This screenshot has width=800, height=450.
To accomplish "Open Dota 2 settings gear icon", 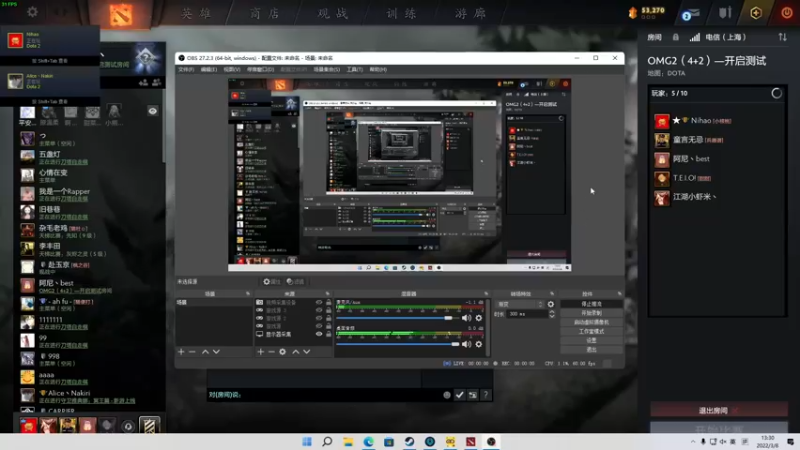I will click(x=32, y=12).
